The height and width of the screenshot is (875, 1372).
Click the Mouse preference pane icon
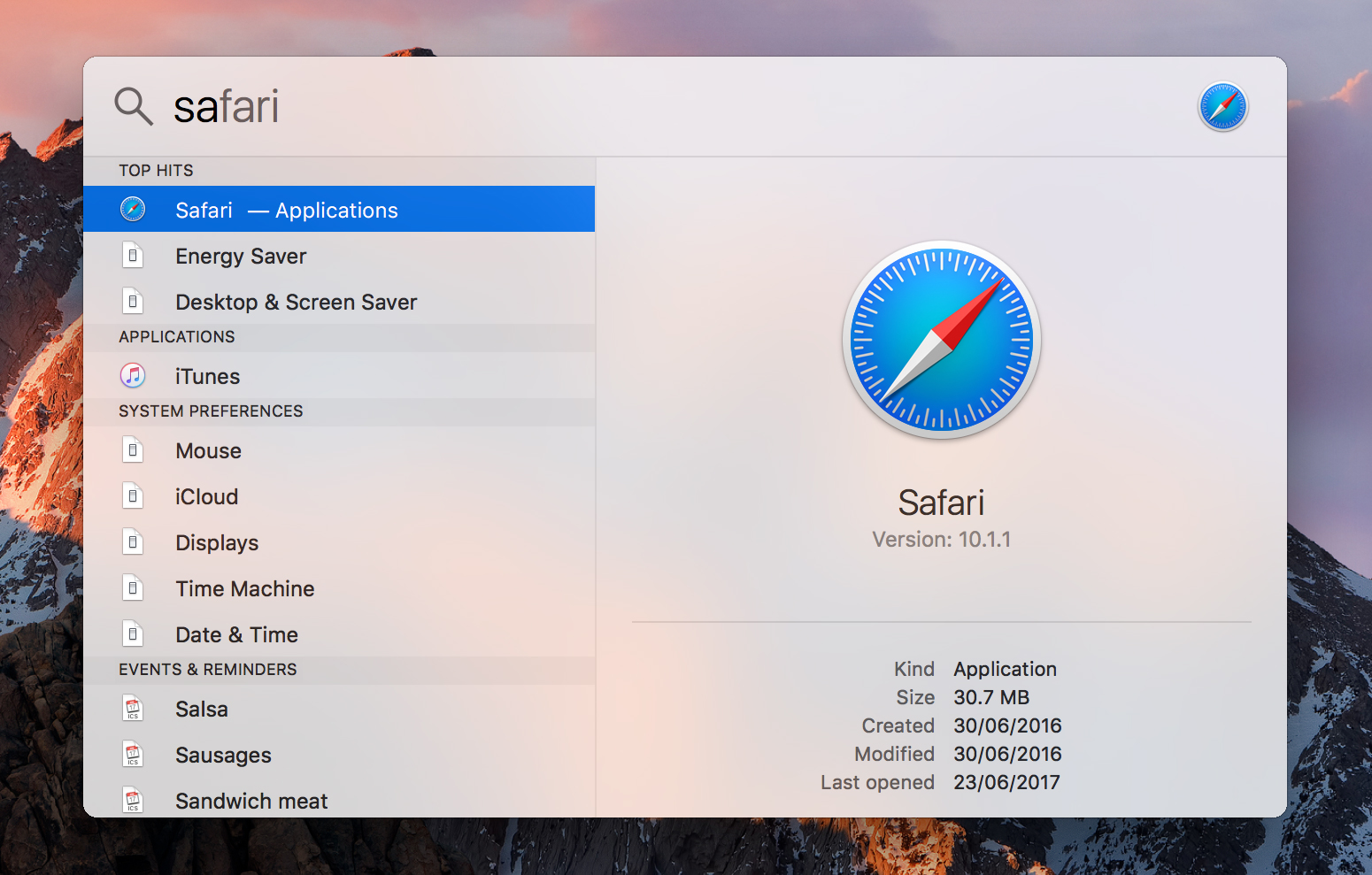click(133, 450)
